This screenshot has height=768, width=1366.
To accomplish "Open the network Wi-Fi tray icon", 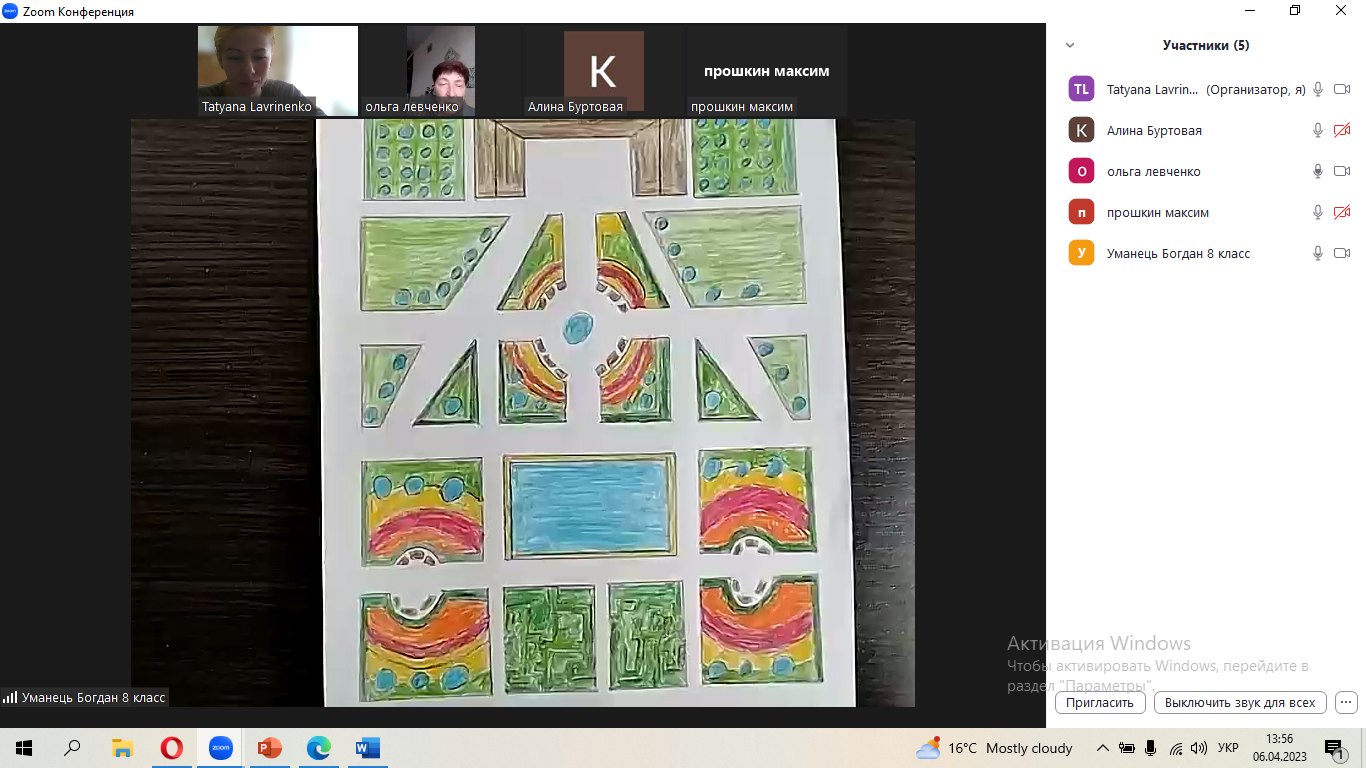I will [1176, 748].
